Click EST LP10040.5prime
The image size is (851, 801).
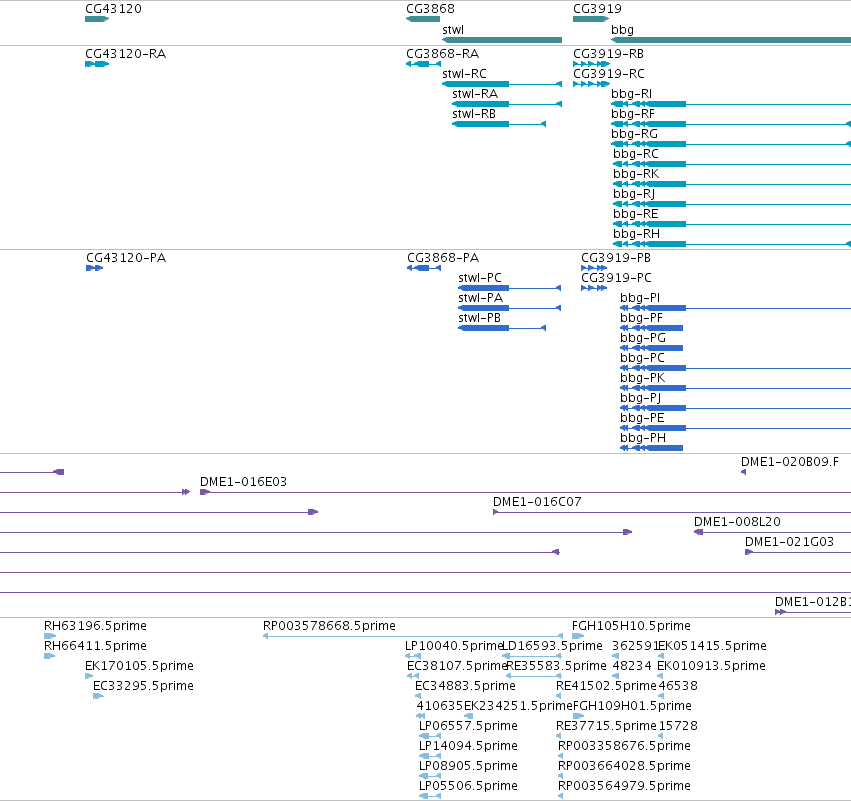455,646
